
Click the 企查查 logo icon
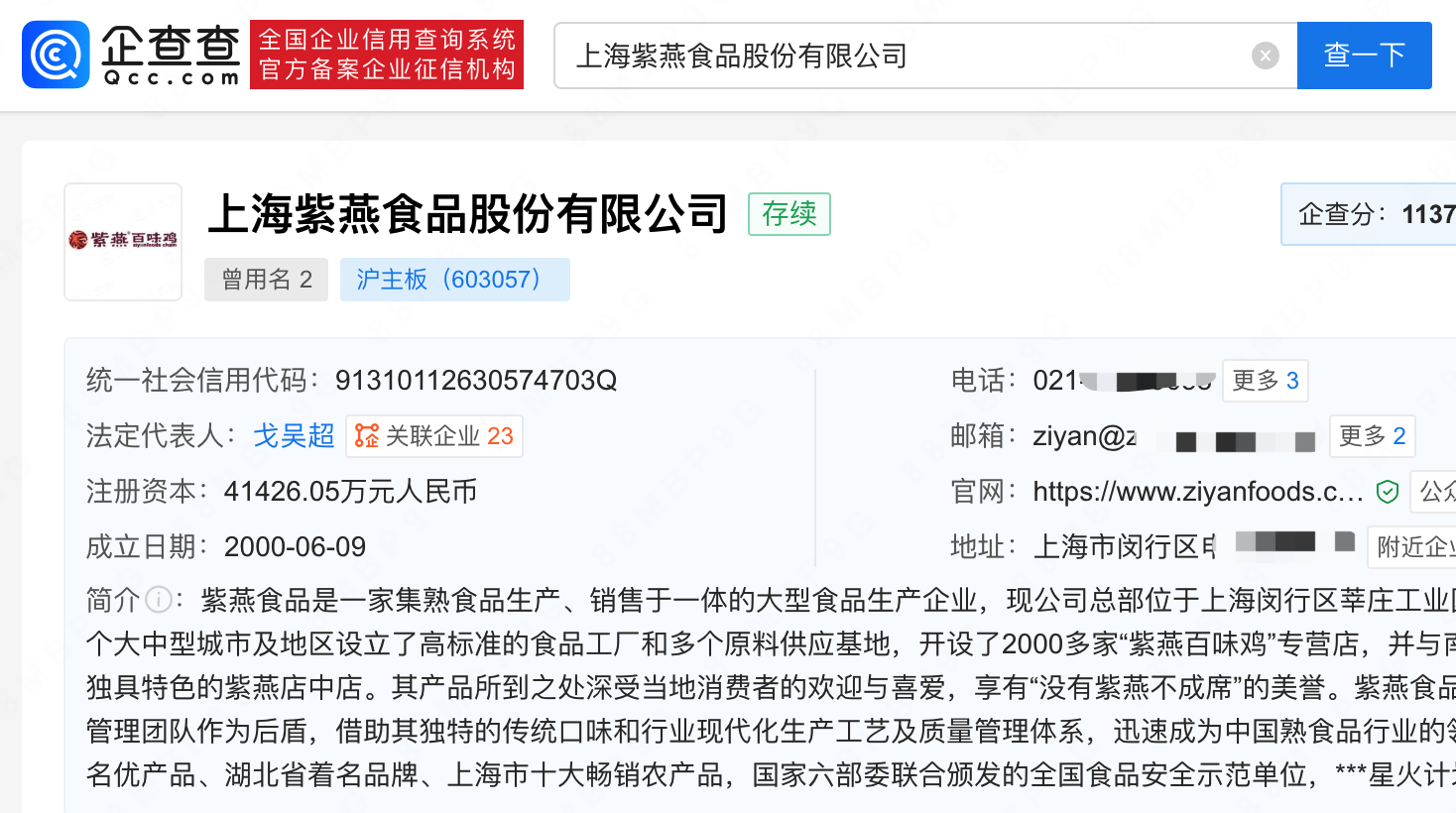pyautogui.click(x=55, y=55)
